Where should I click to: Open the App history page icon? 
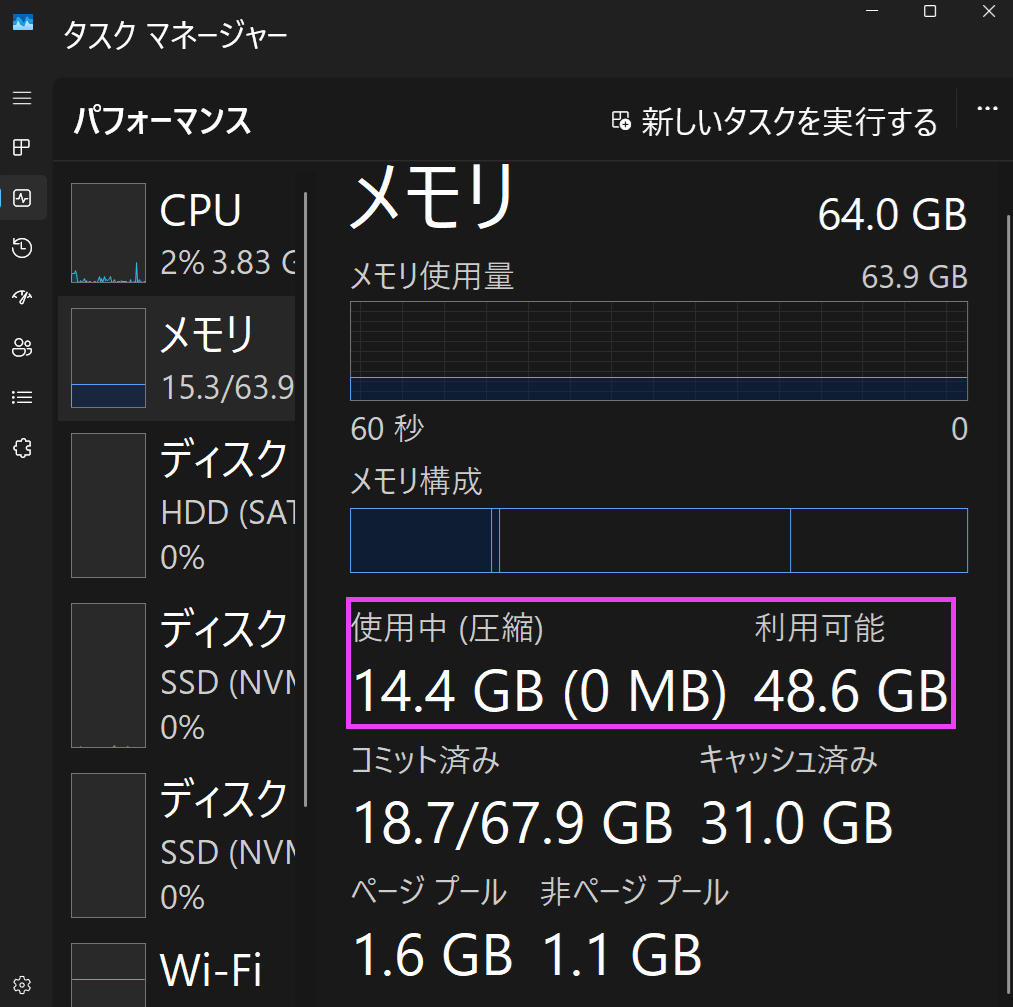22,248
